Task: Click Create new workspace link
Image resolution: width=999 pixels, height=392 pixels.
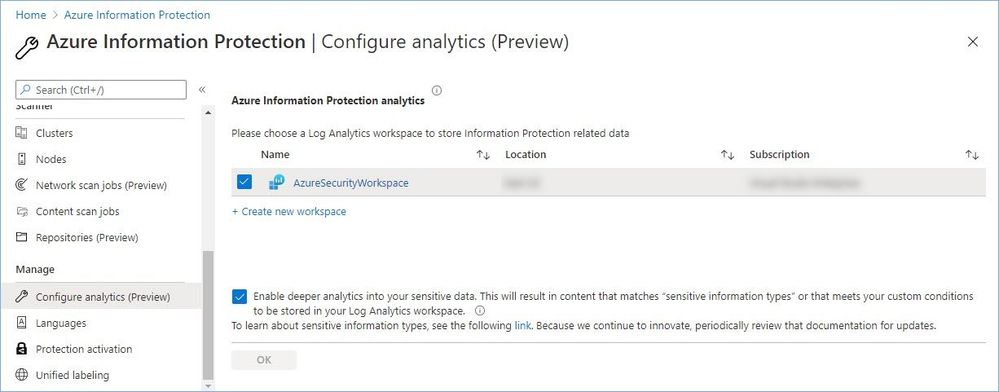Action: pyautogui.click(x=289, y=211)
